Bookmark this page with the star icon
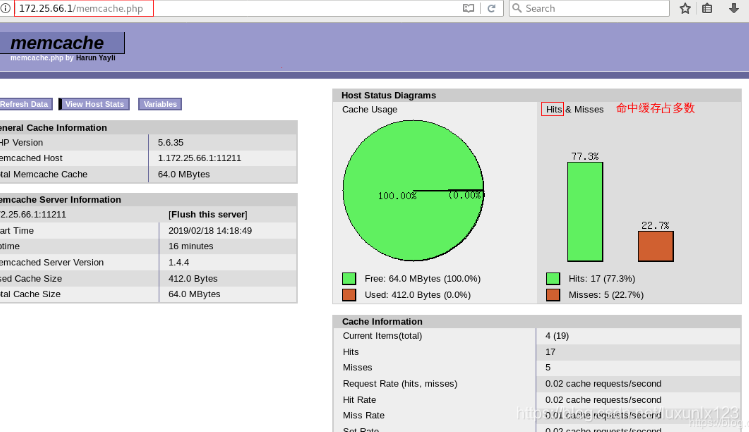Image resolution: width=749 pixels, height=432 pixels. pyautogui.click(x=685, y=8)
